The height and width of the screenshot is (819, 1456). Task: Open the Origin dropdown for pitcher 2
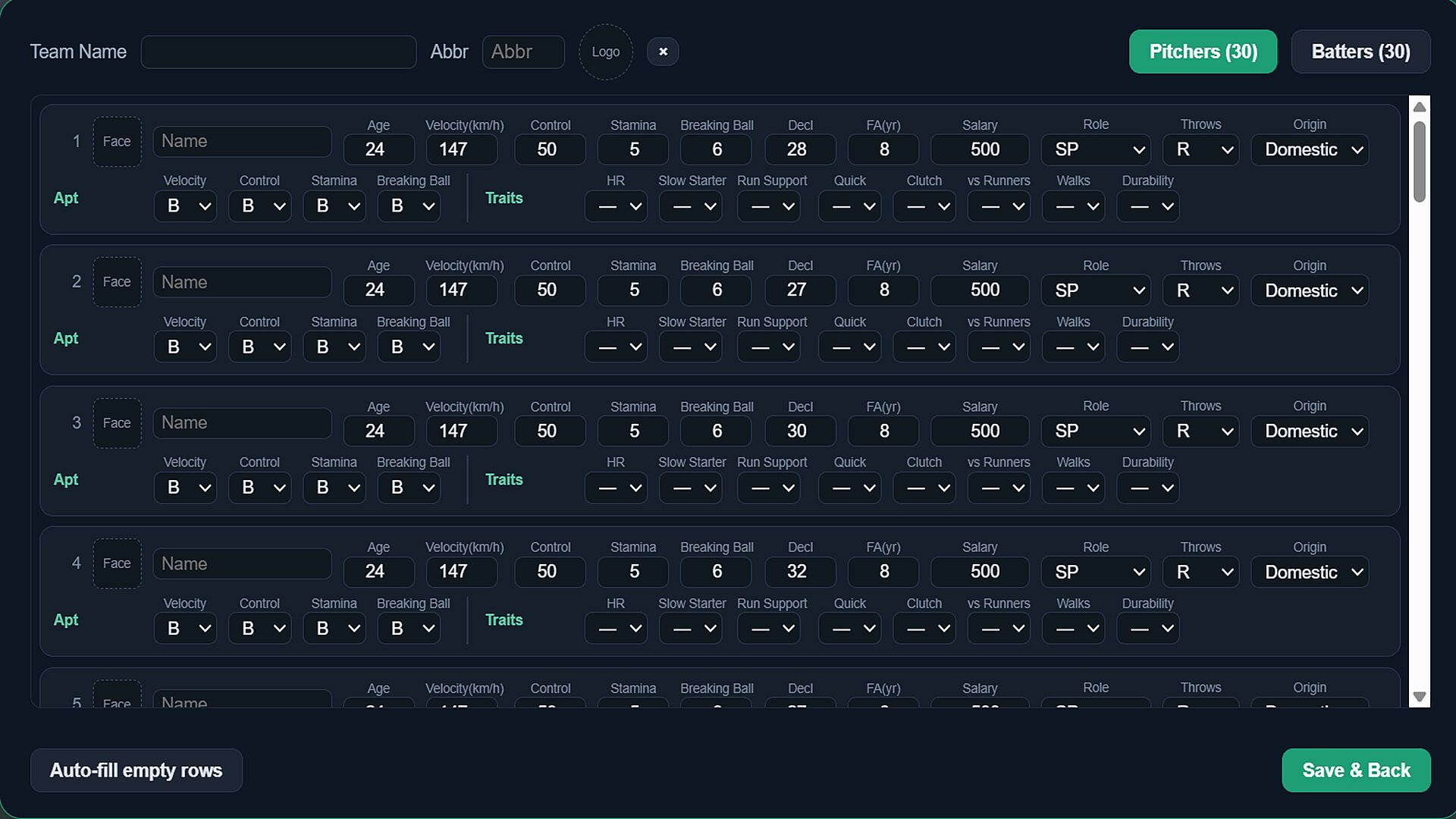pyautogui.click(x=1310, y=290)
